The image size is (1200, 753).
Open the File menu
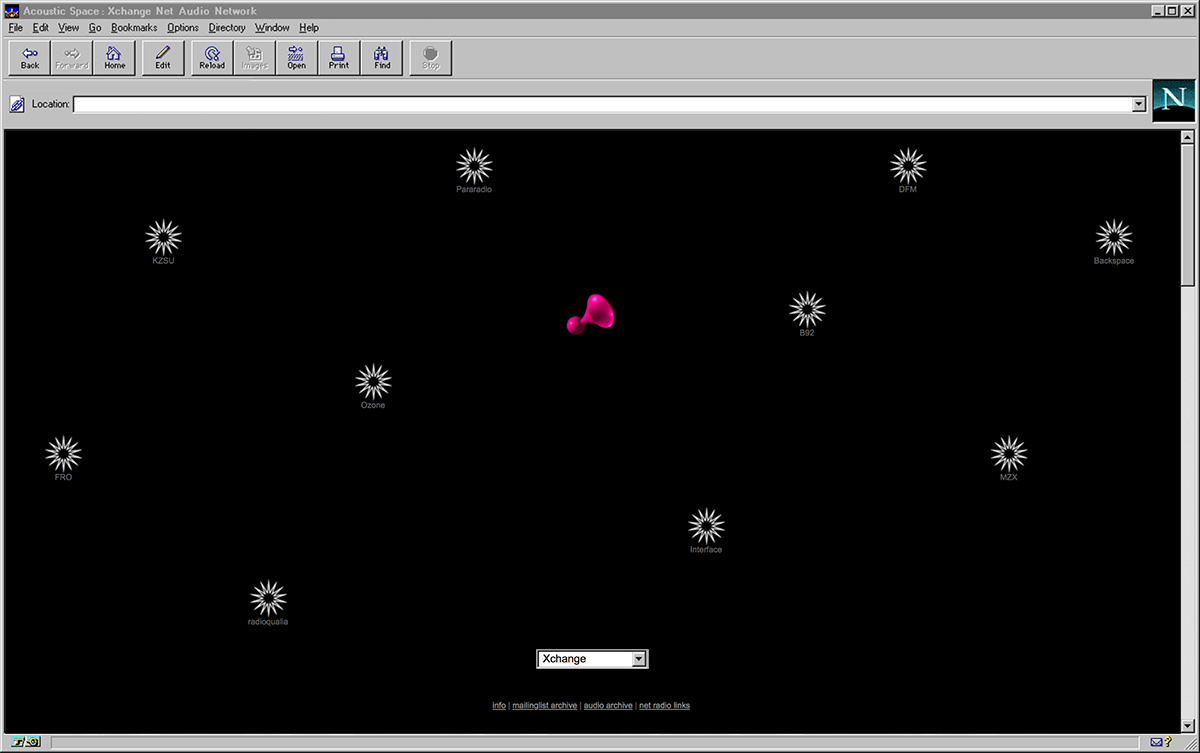(15, 28)
